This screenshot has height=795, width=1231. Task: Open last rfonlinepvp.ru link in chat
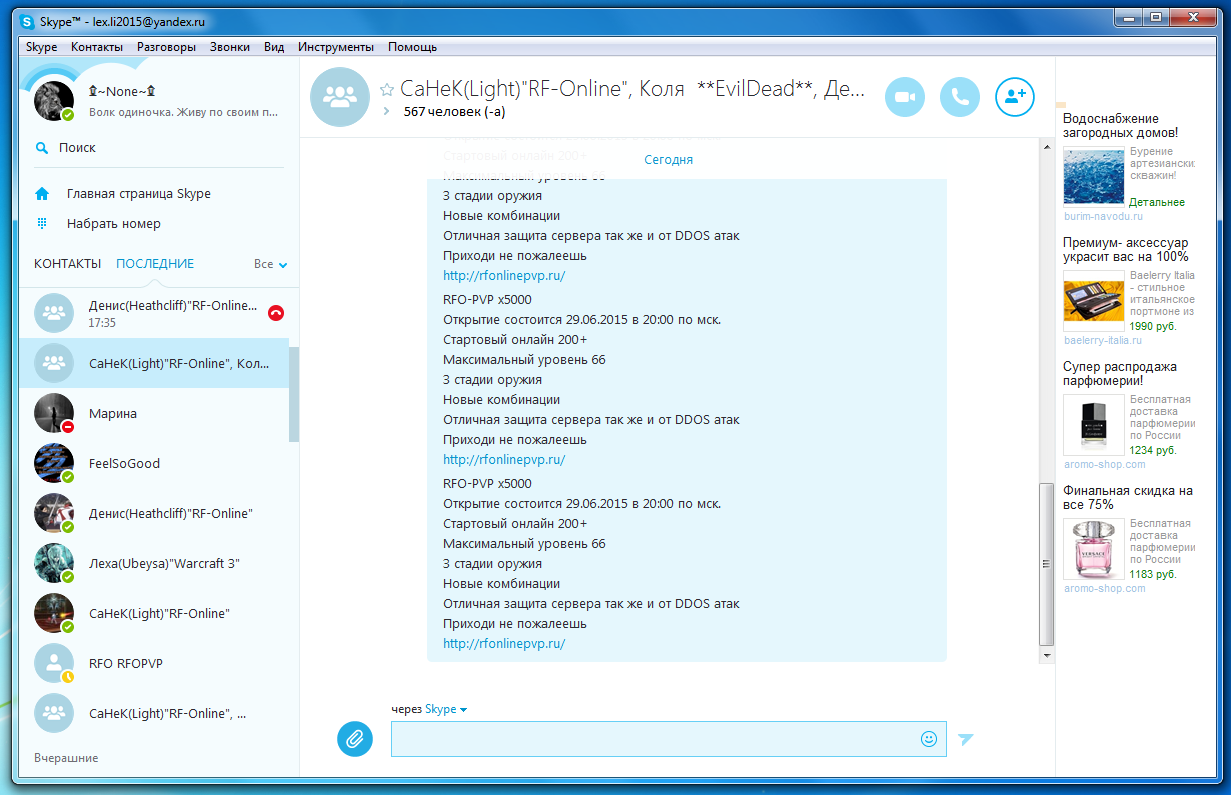click(x=504, y=644)
